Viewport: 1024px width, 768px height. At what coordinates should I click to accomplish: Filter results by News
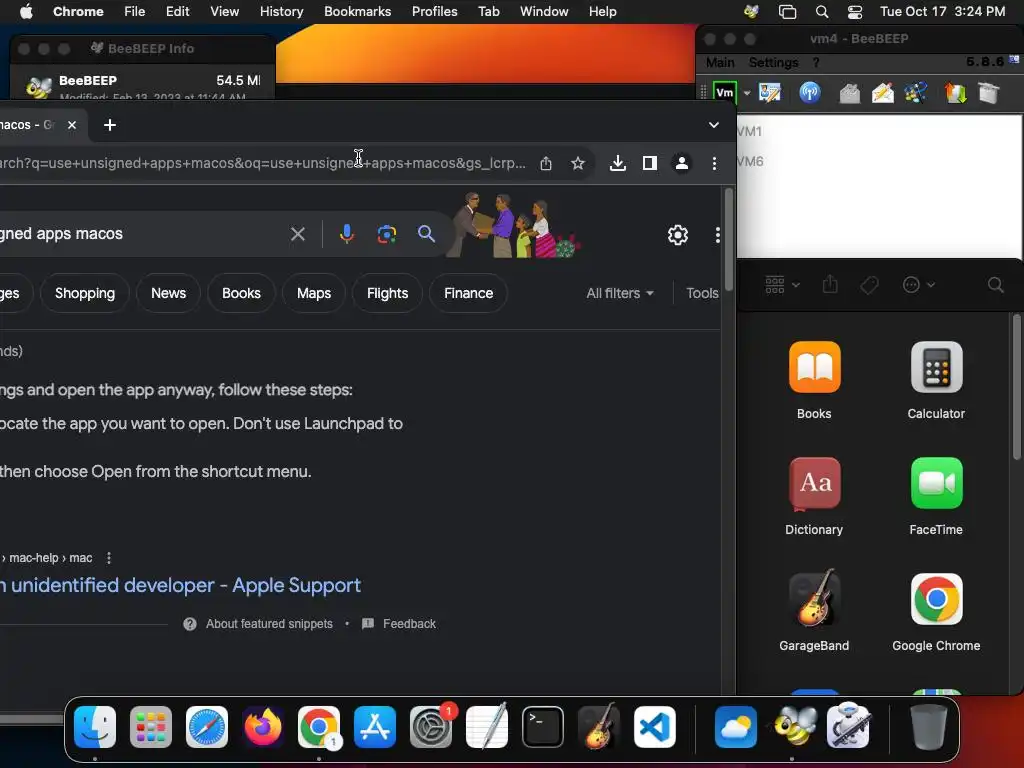pos(168,293)
